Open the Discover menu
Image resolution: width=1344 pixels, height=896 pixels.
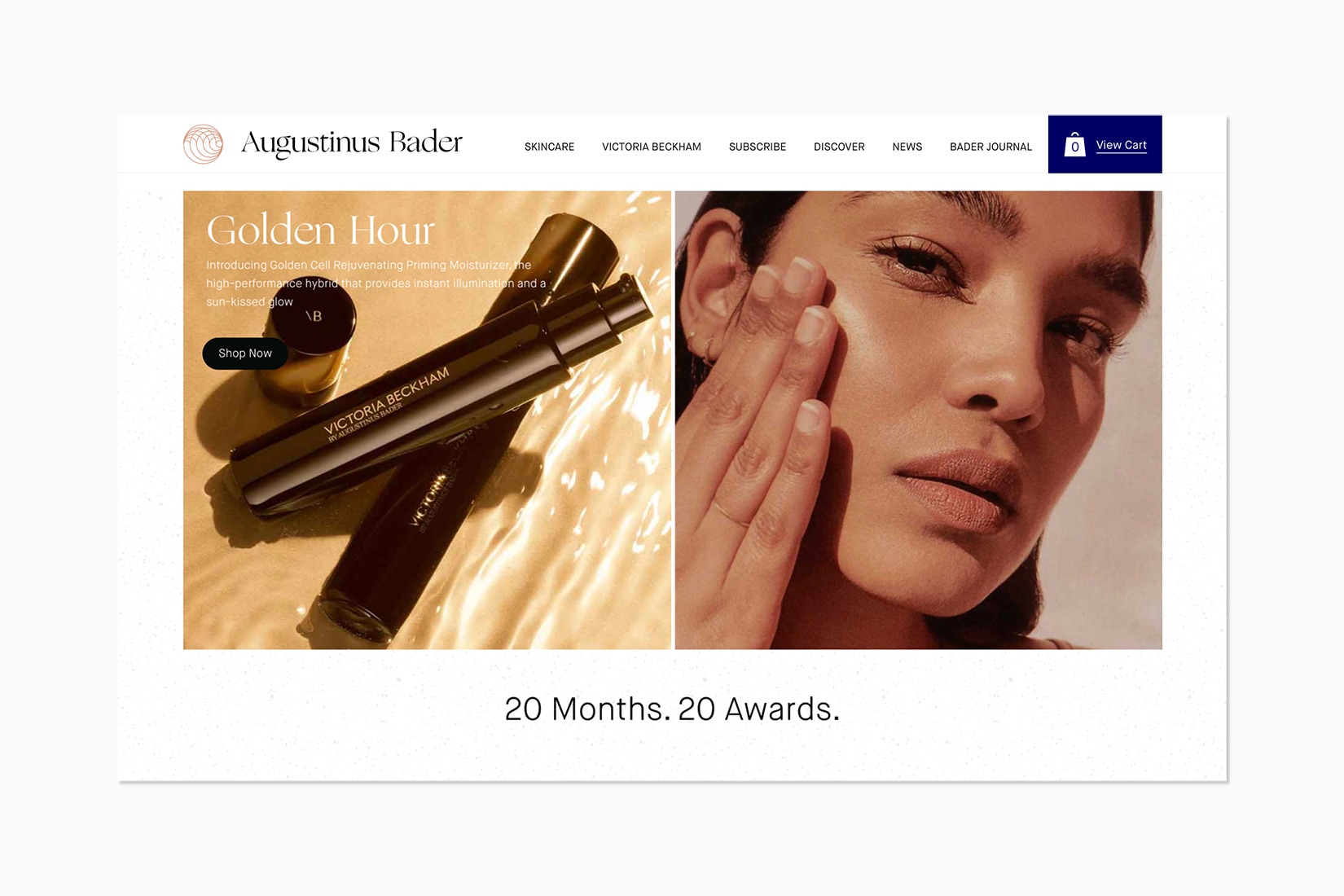tap(839, 147)
